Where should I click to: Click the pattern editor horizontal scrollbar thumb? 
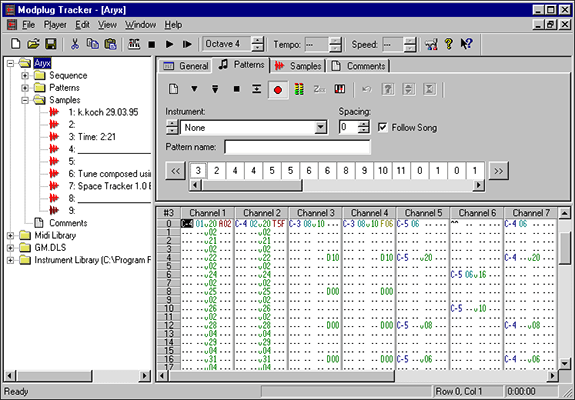[282, 376]
